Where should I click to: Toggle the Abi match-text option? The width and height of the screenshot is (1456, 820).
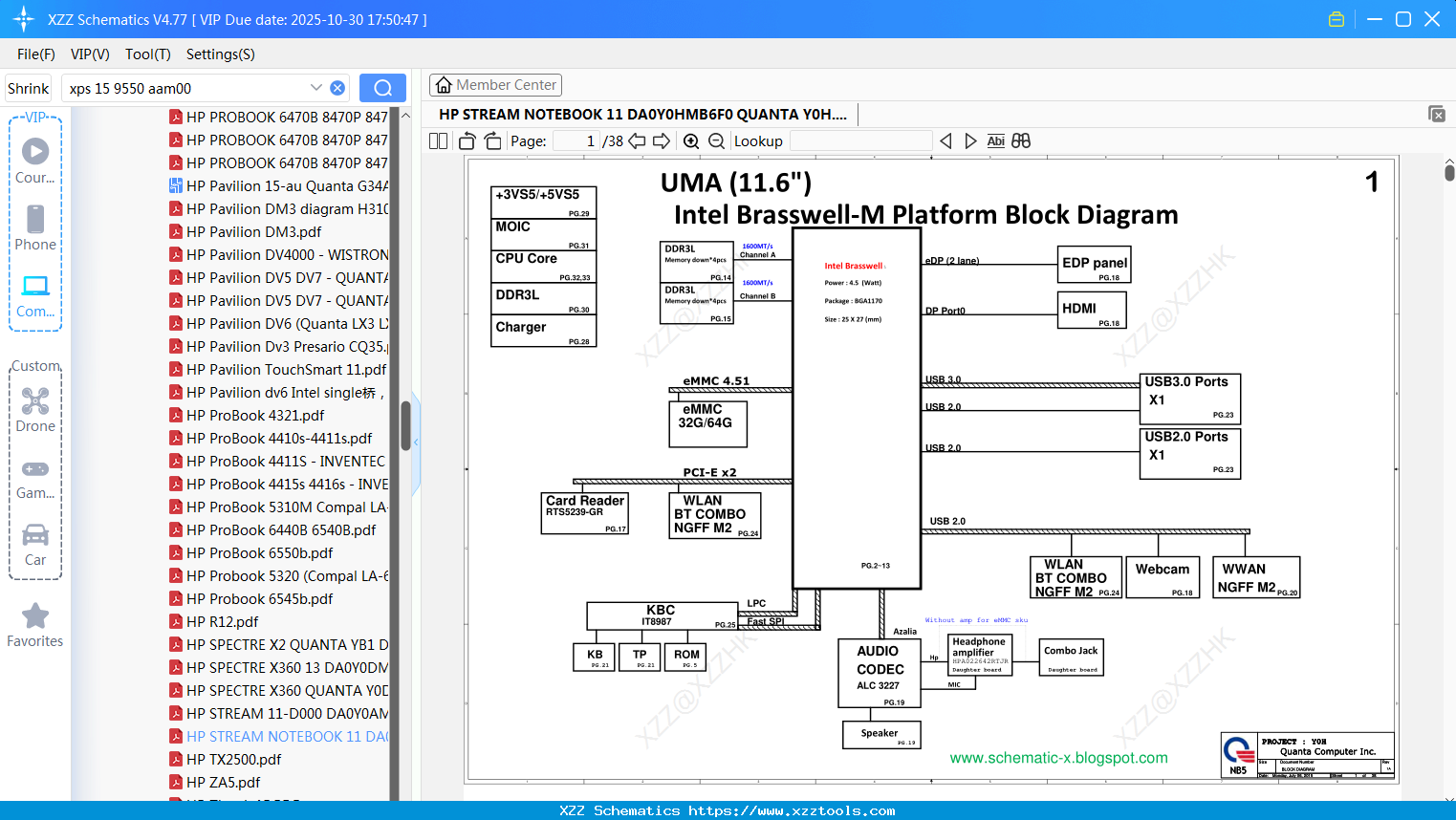coord(995,140)
